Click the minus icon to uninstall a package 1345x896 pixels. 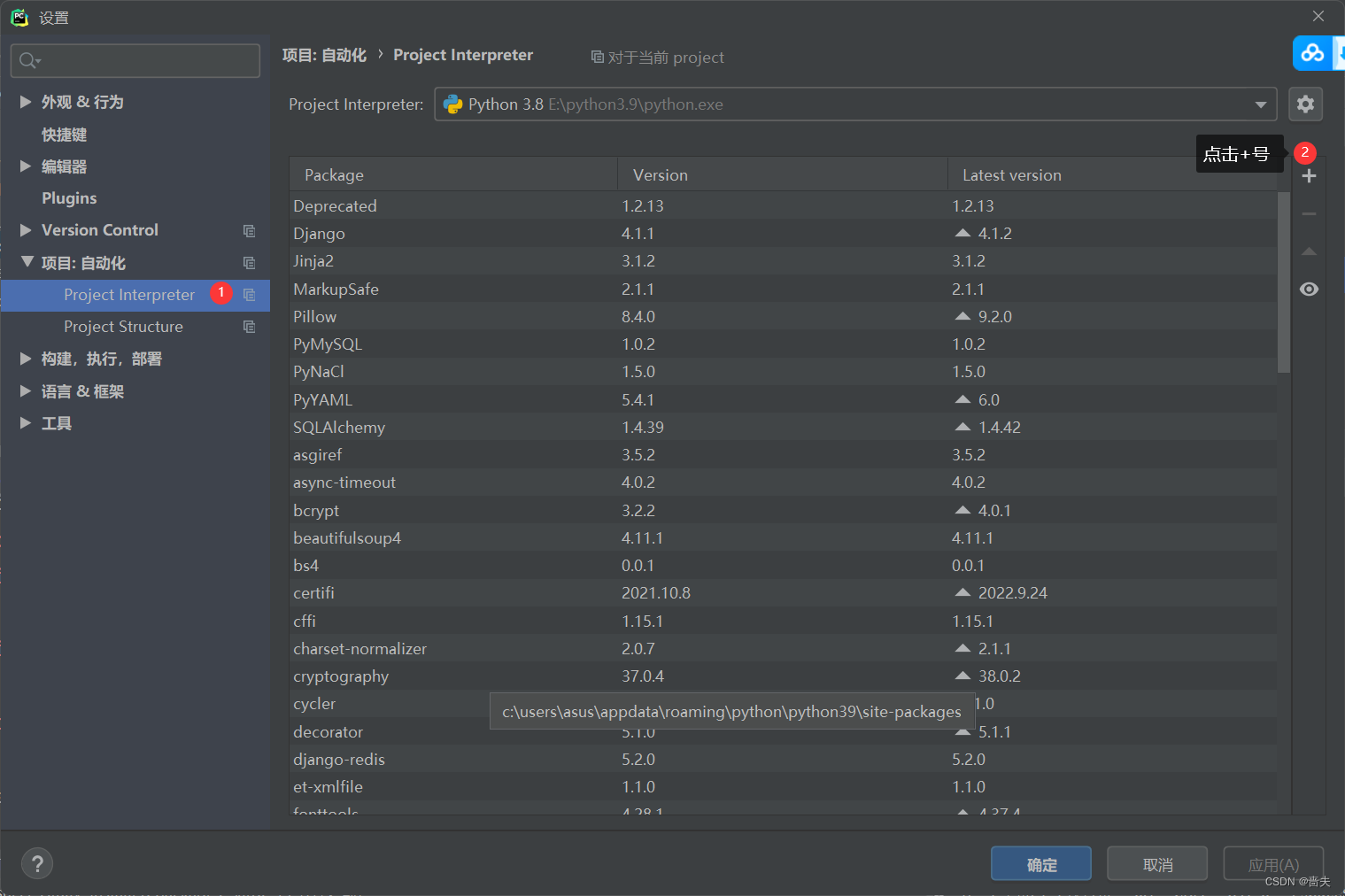[x=1309, y=213]
